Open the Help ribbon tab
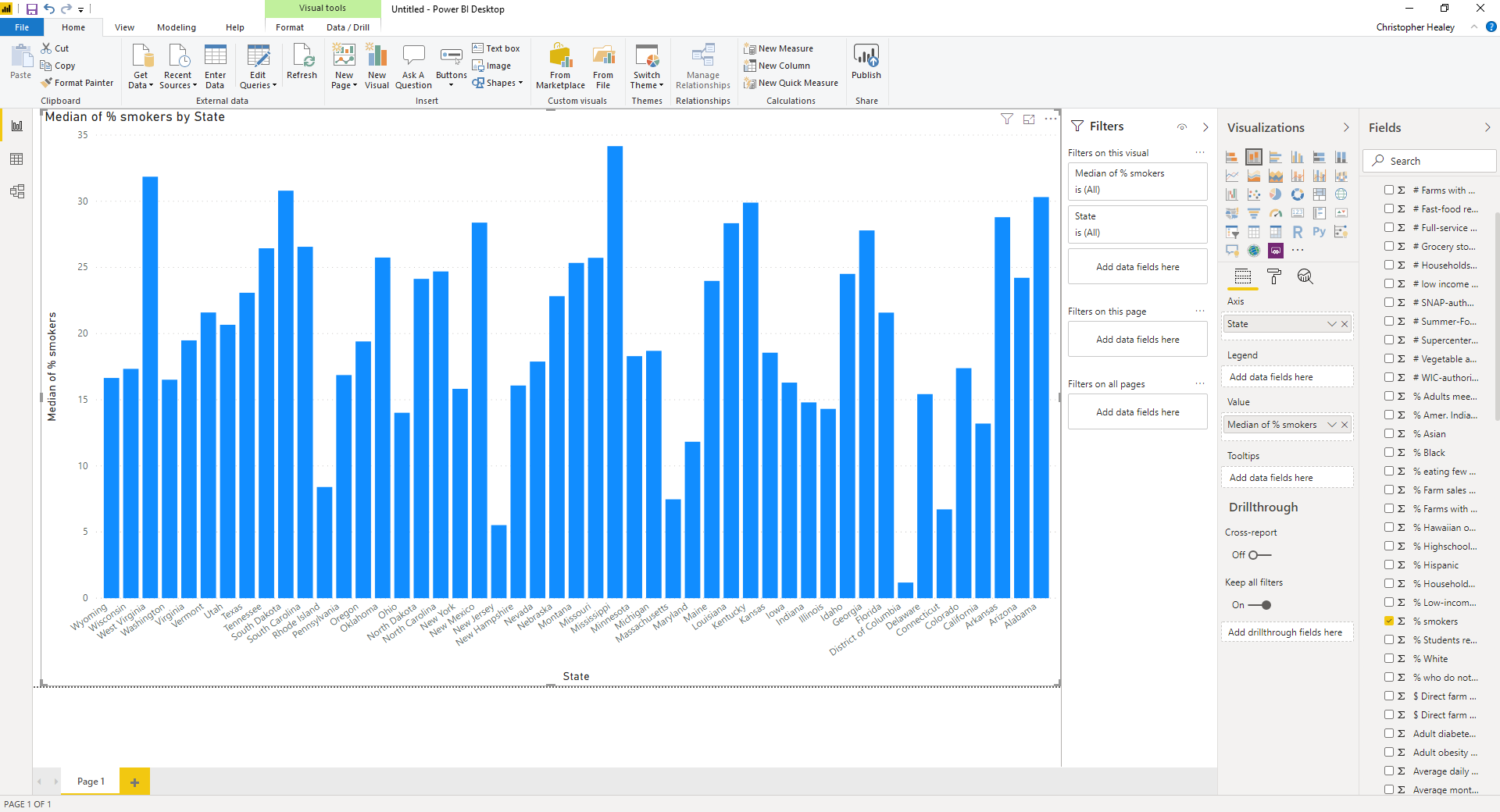This screenshot has width=1500, height=812. click(234, 27)
